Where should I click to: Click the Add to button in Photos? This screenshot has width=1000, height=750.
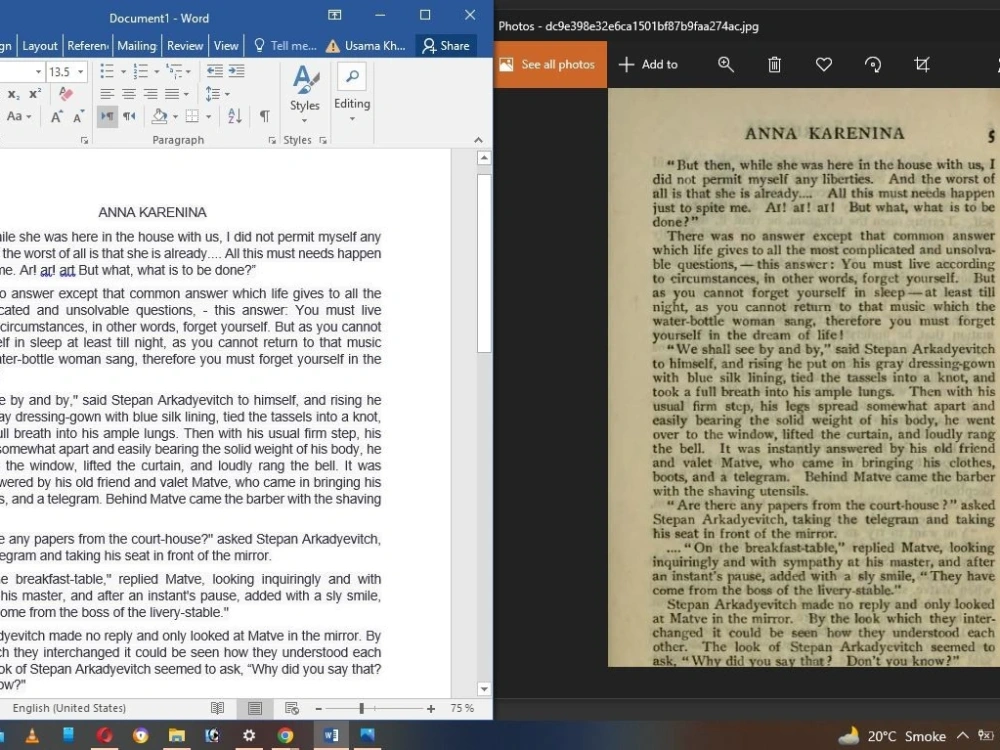649,64
